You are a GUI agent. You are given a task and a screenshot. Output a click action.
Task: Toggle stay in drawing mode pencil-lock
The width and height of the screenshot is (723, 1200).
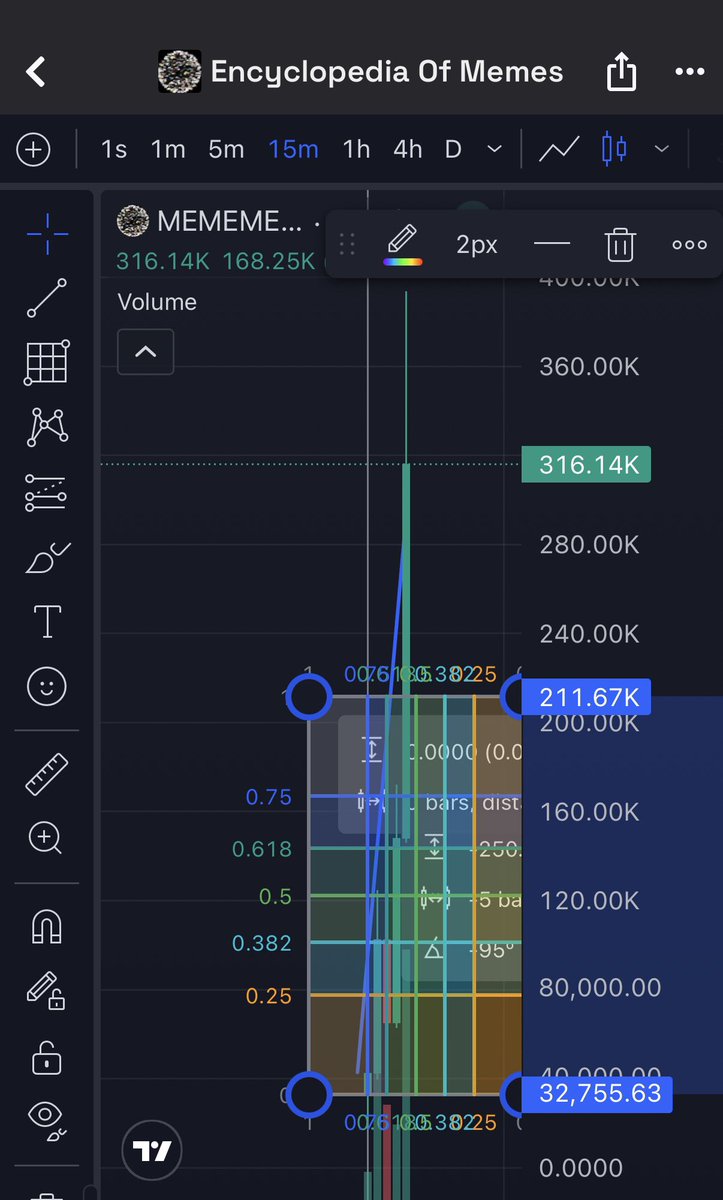point(46,991)
